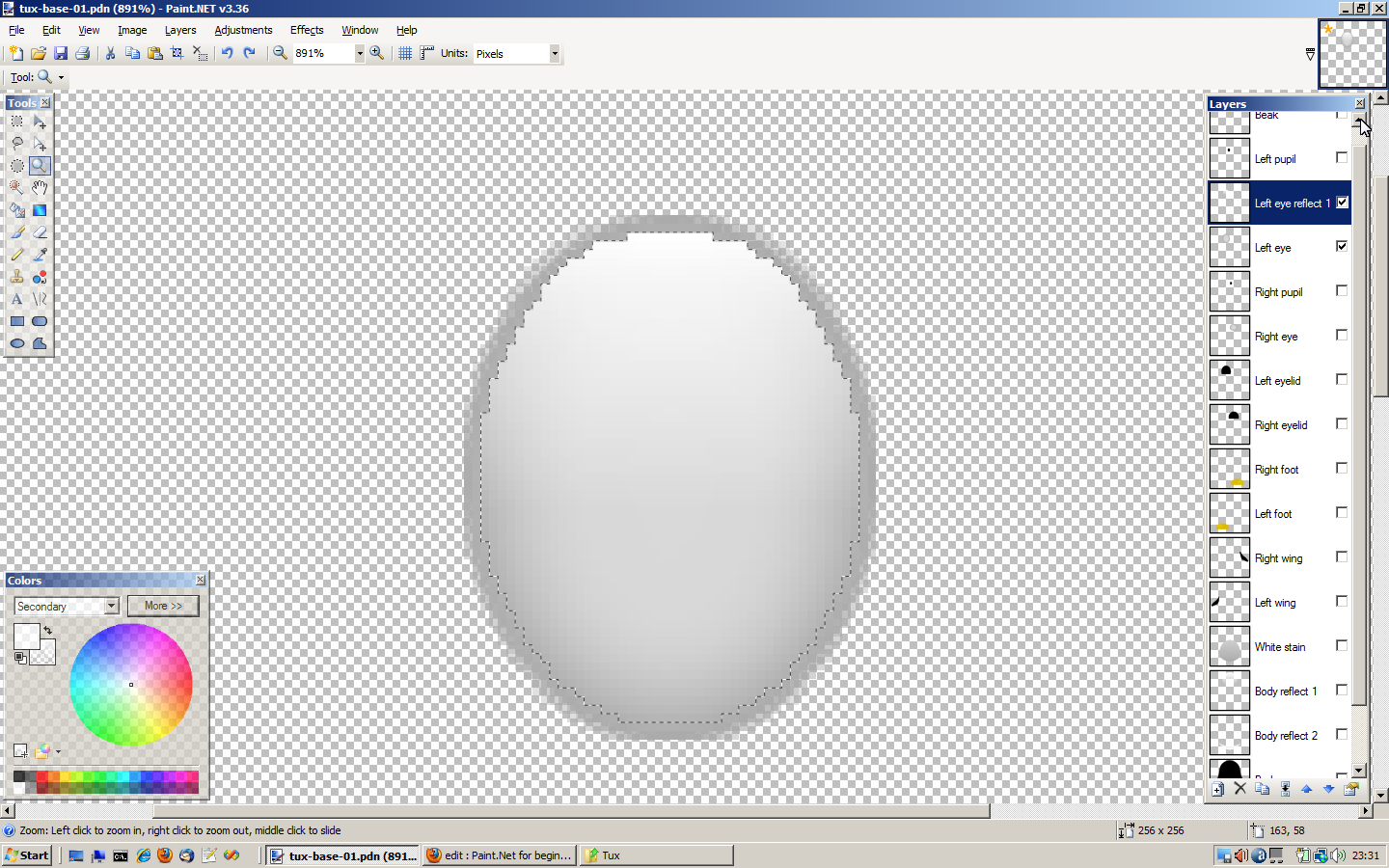The width and height of the screenshot is (1389, 868).
Task: Show the Right eye layer
Action: point(1342,335)
